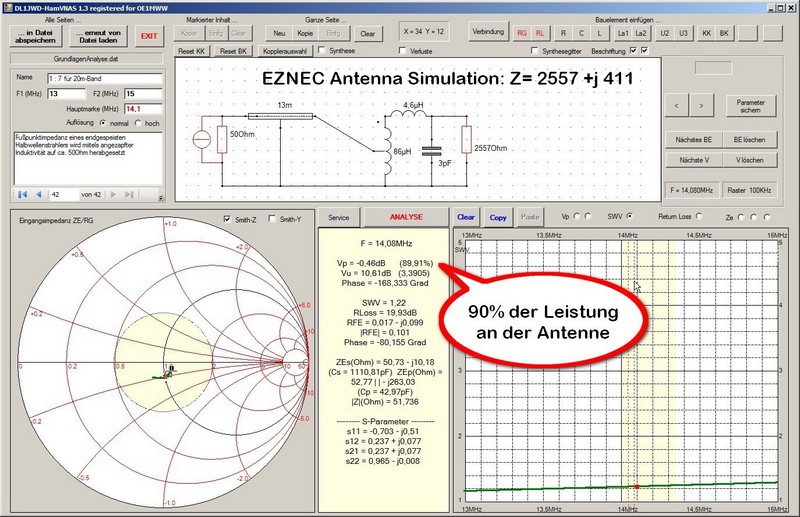Insert transformer element U3
This screenshot has width=800, height=517.
683,33
